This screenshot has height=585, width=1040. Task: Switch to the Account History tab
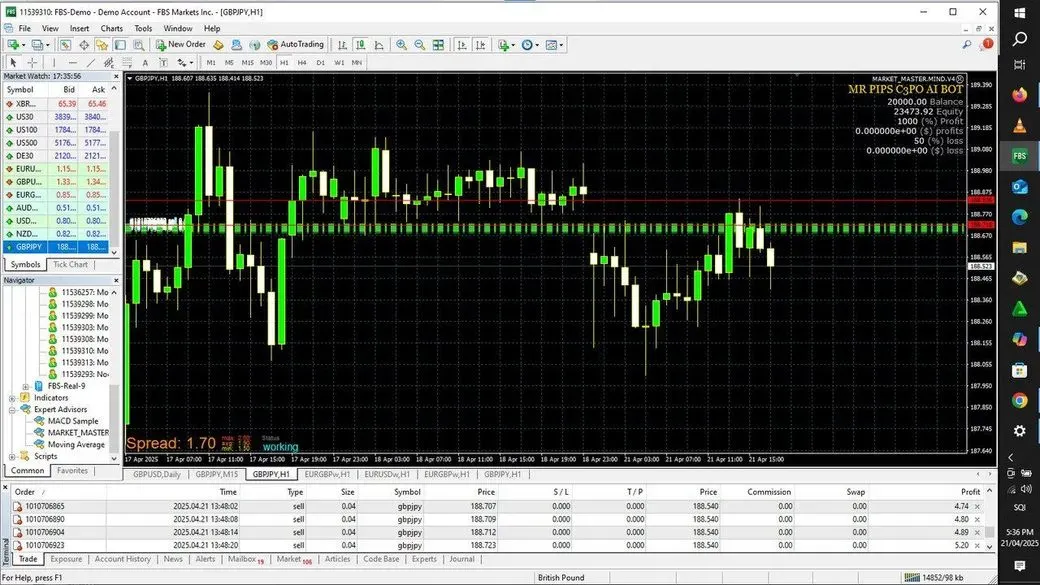tap(123, 559)
